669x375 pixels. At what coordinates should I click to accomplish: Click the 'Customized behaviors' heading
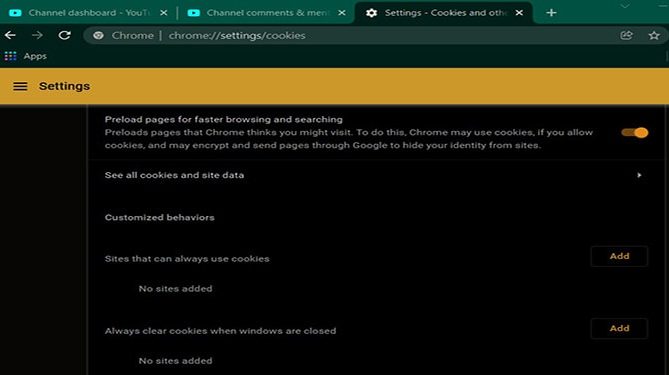pos(160,218)
